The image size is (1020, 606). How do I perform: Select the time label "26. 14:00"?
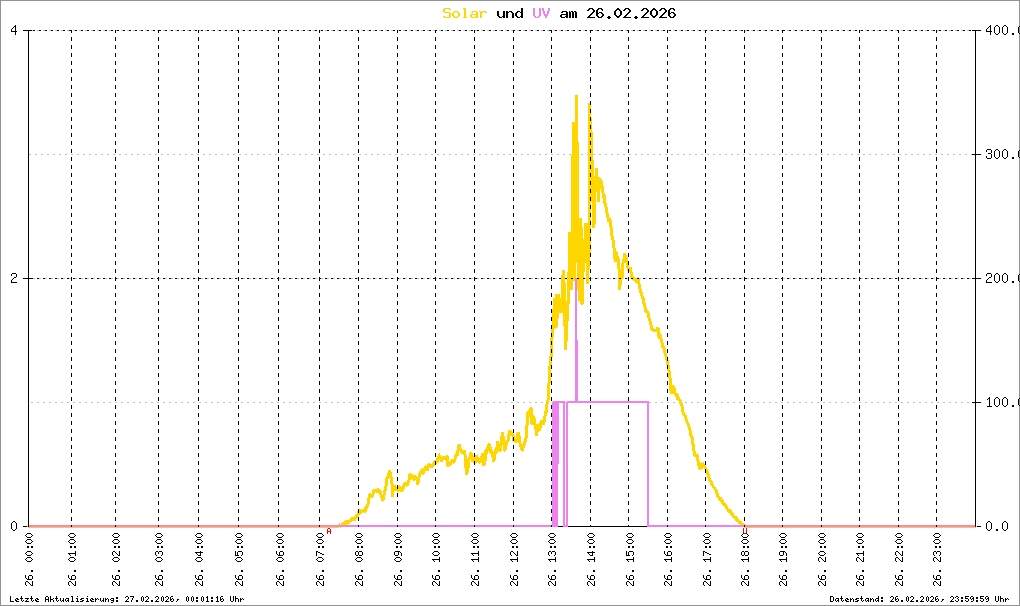click(591, 560)
